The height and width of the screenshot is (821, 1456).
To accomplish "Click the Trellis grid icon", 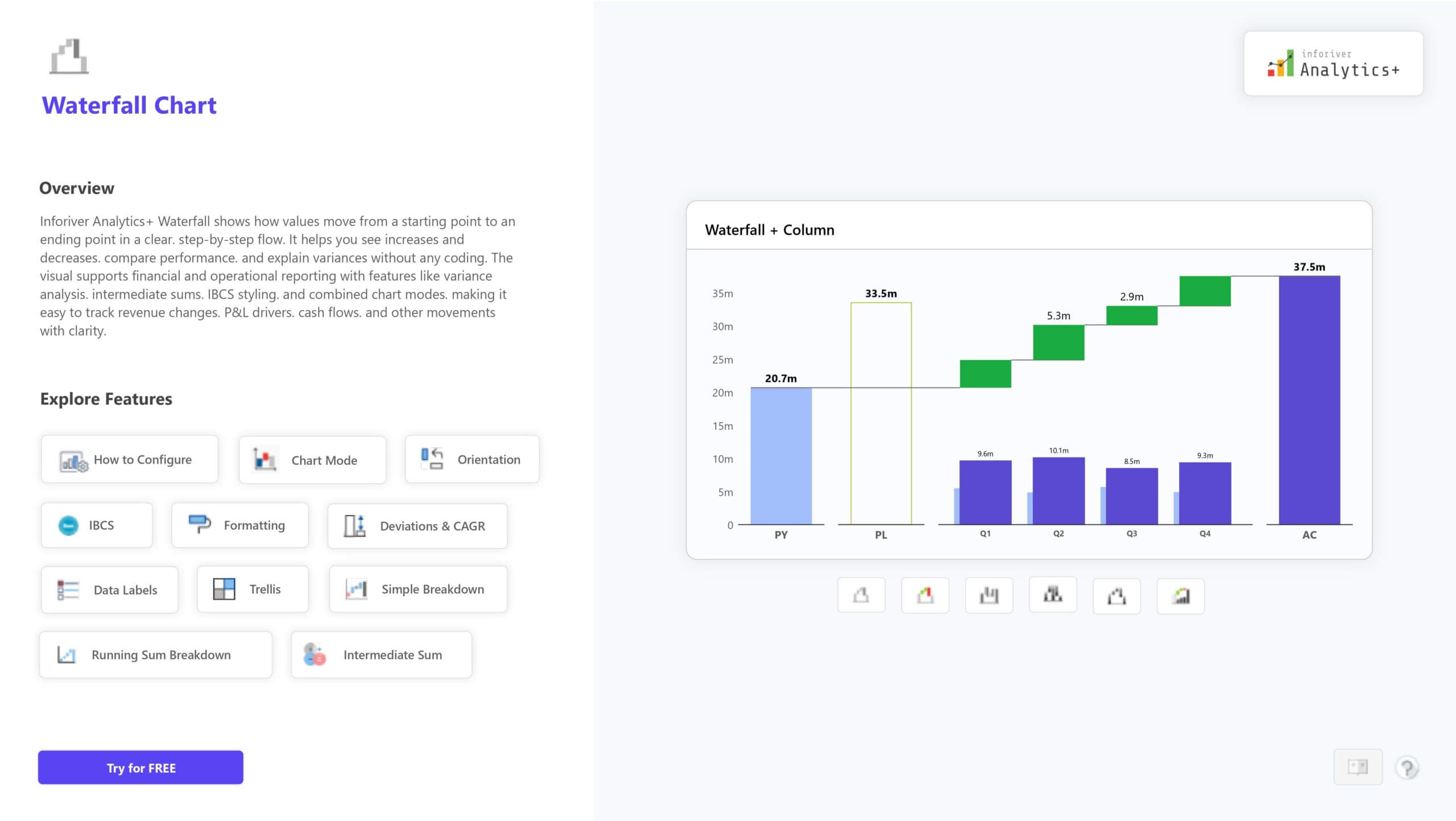I will tap(223, 589).
